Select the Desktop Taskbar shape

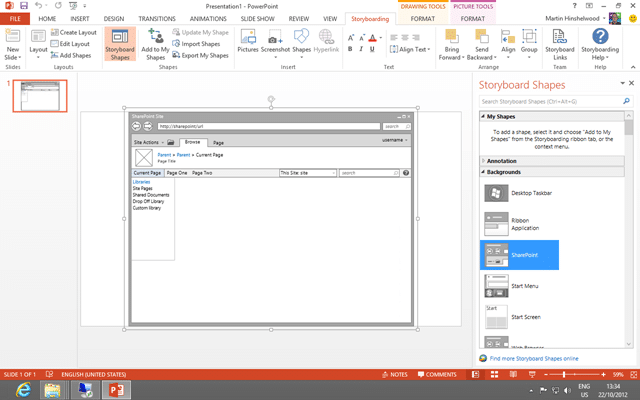(x=519, y=193)
